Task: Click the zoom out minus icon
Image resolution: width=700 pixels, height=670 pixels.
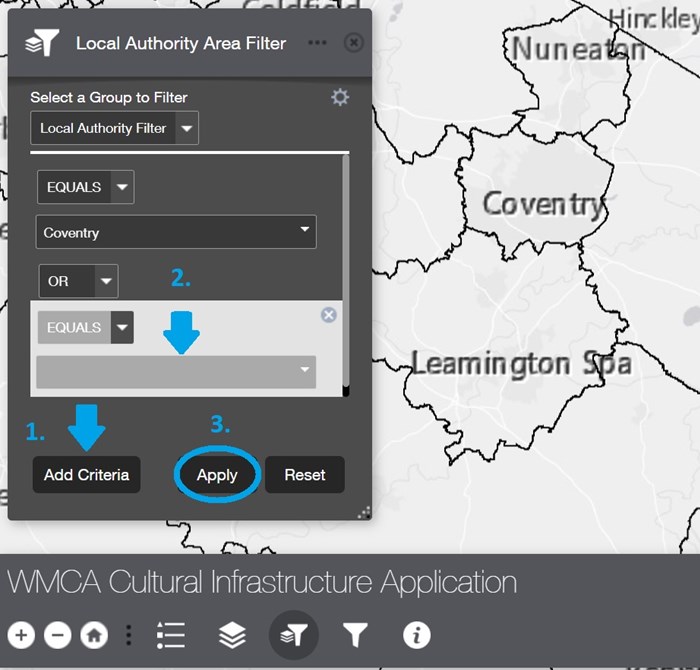Action: tap(58, 635)
